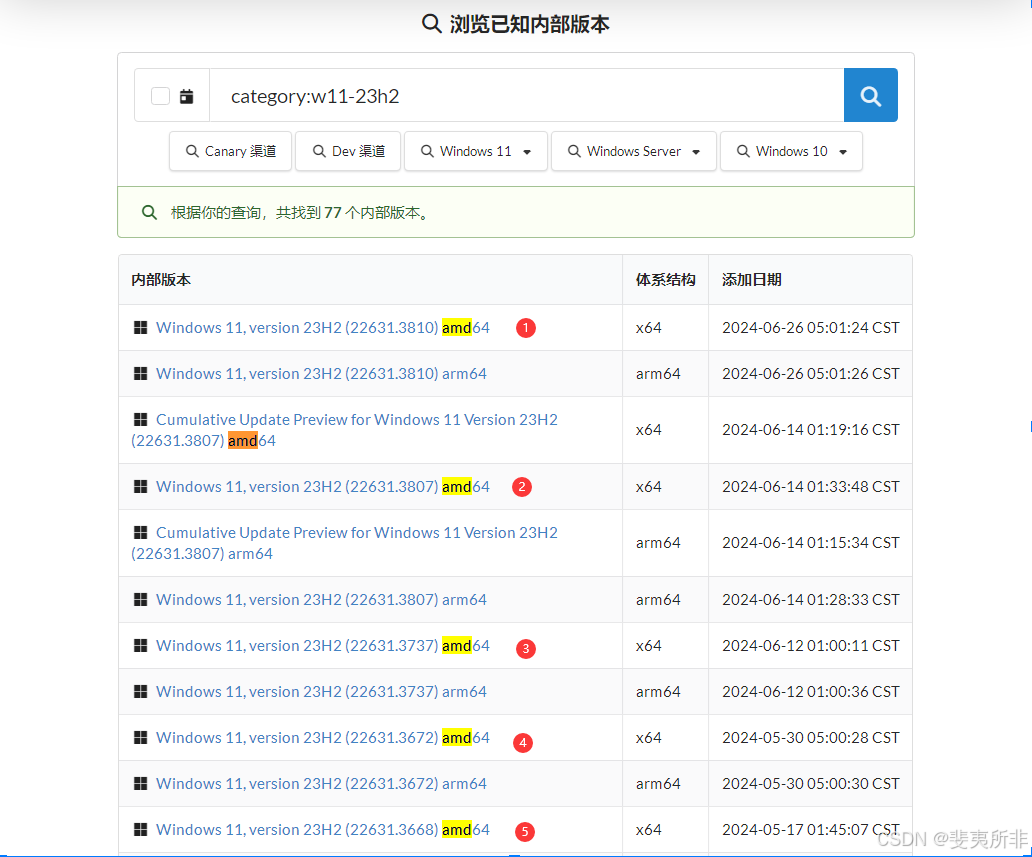Focus the search field containing category:w11-23h2

coord(527,95)
